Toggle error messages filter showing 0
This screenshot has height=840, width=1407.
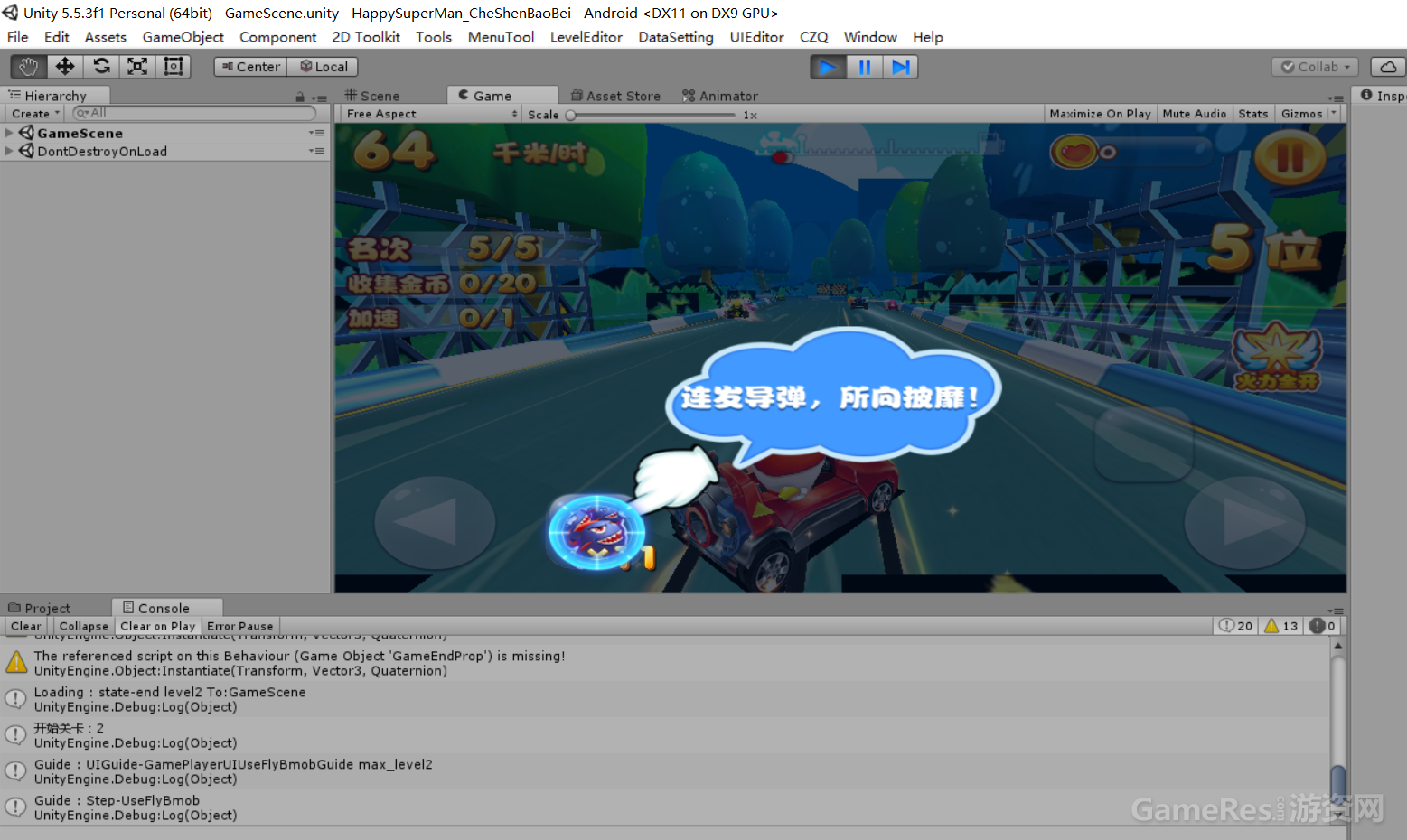pyautogui.click(x=1322, y=626)
